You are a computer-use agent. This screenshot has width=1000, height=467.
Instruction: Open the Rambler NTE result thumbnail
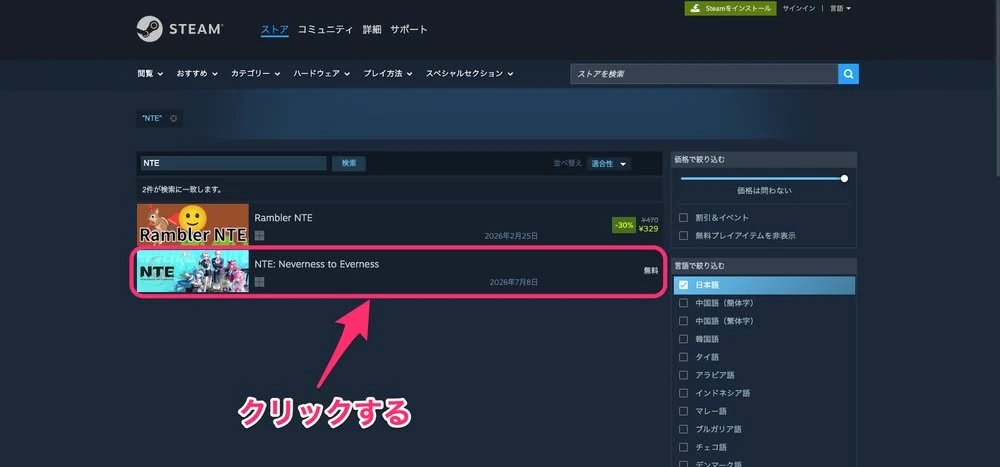193,225
